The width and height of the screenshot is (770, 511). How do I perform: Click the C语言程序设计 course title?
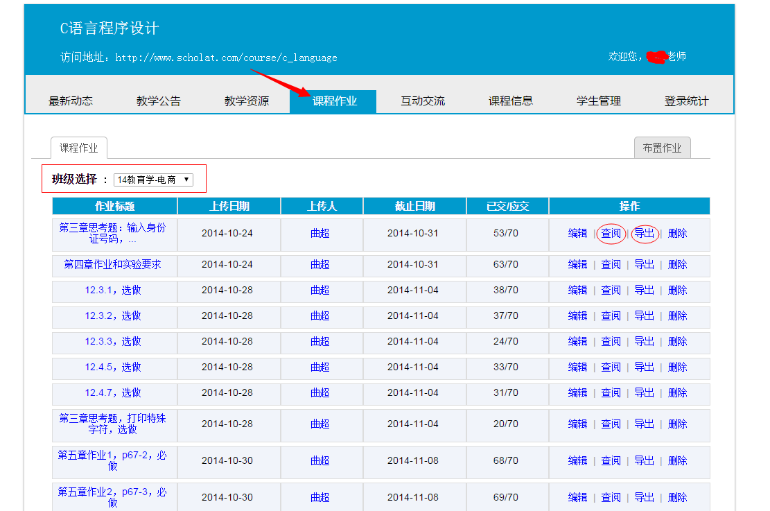[110, 28]
